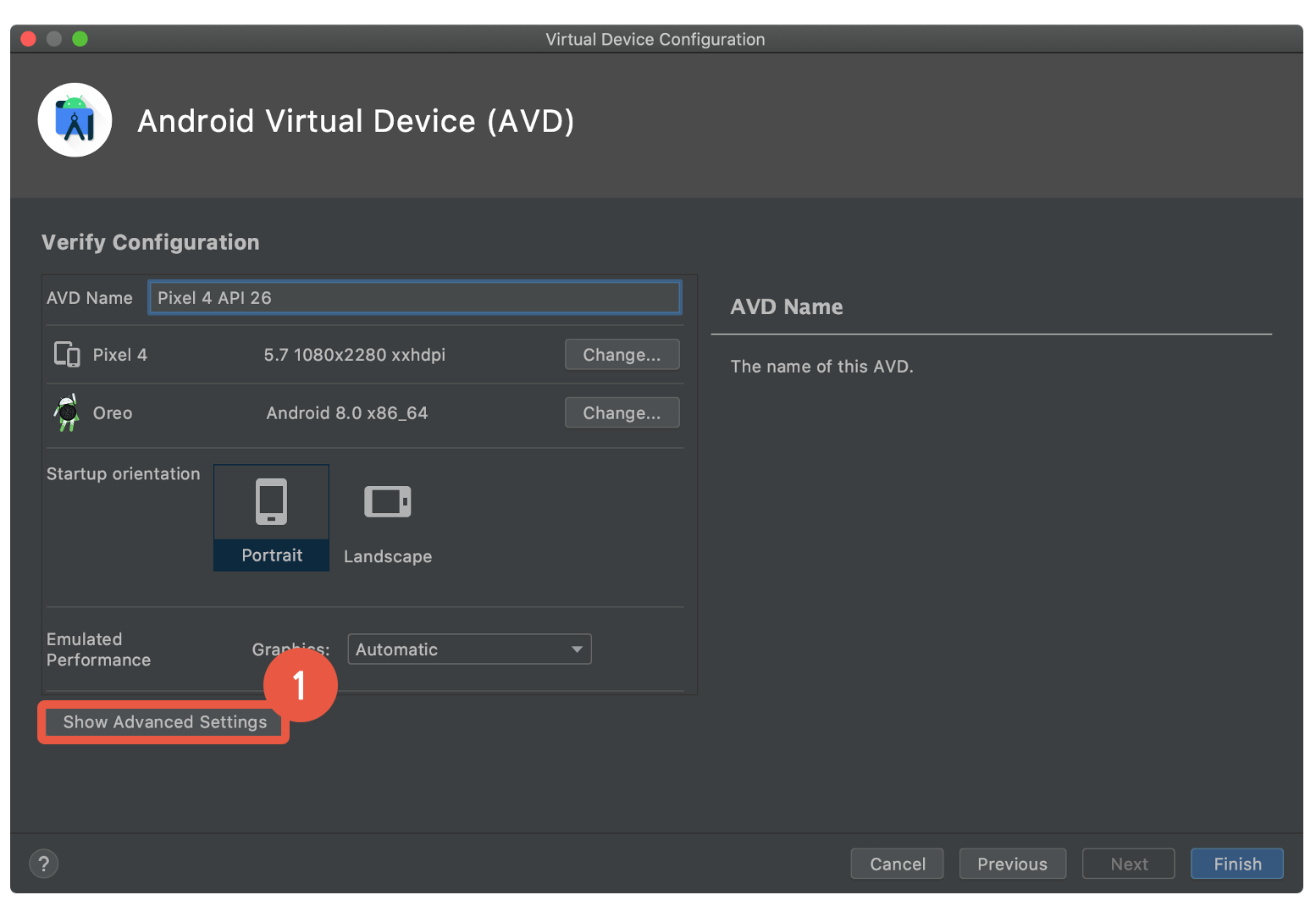
Task: Maximize window with the green button
Action: [x=80, y=39]
